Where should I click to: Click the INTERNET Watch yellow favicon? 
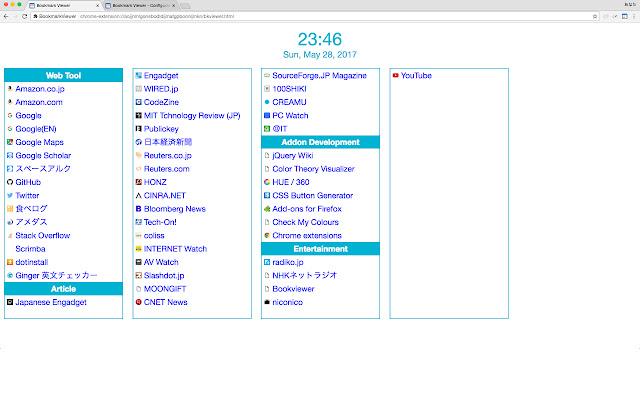point(138,249)
